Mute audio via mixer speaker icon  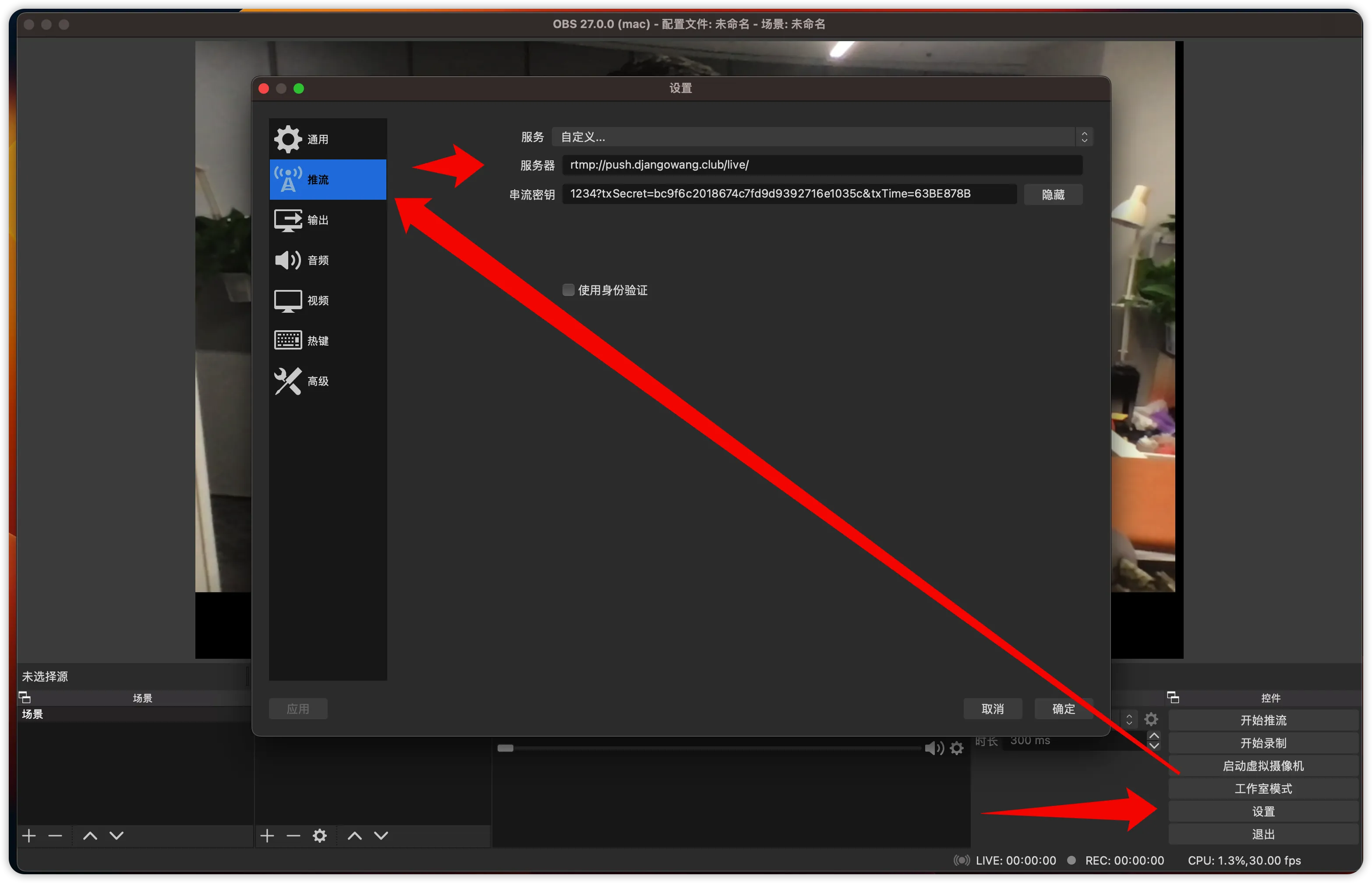(x=934, y=748)
